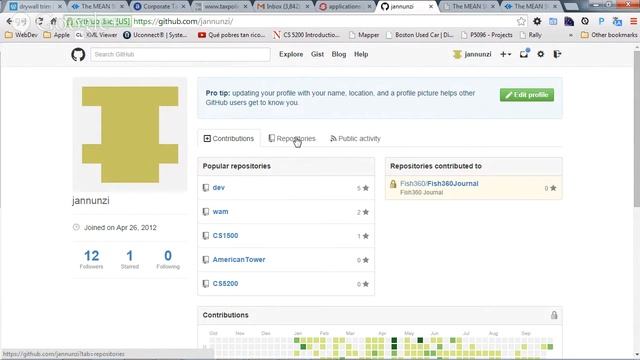Screen dimensions: 640x360
Task: Click the lock icon beside Fish360Journal
Action: [x=393, y=184]
